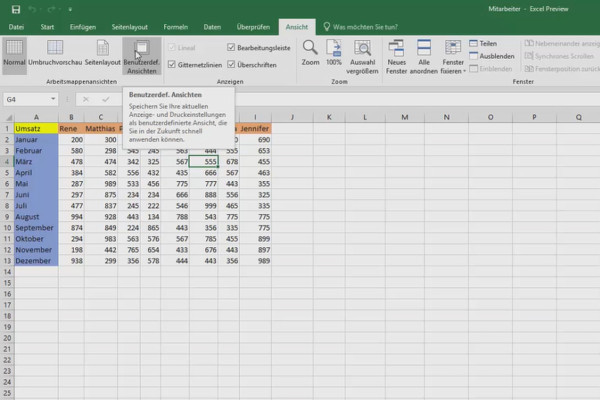
Task: Click the cancel X in formula bar
Action: click(x=86, y=99)
